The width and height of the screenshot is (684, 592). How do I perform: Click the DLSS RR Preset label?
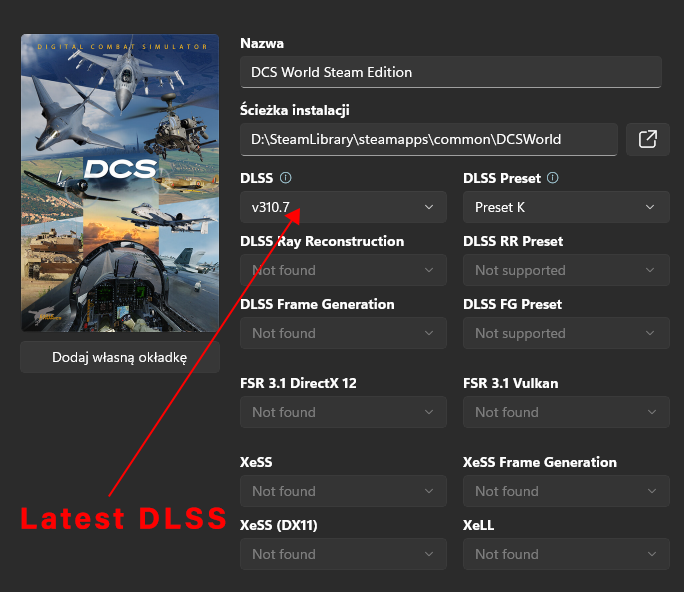click(513, 241)
